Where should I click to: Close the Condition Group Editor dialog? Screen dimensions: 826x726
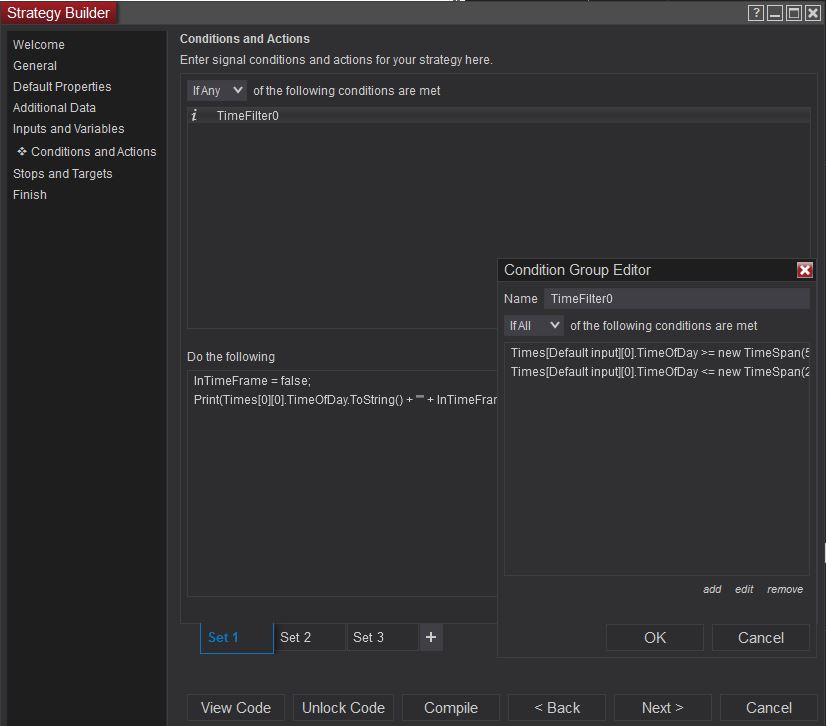[x=804, y=270]
